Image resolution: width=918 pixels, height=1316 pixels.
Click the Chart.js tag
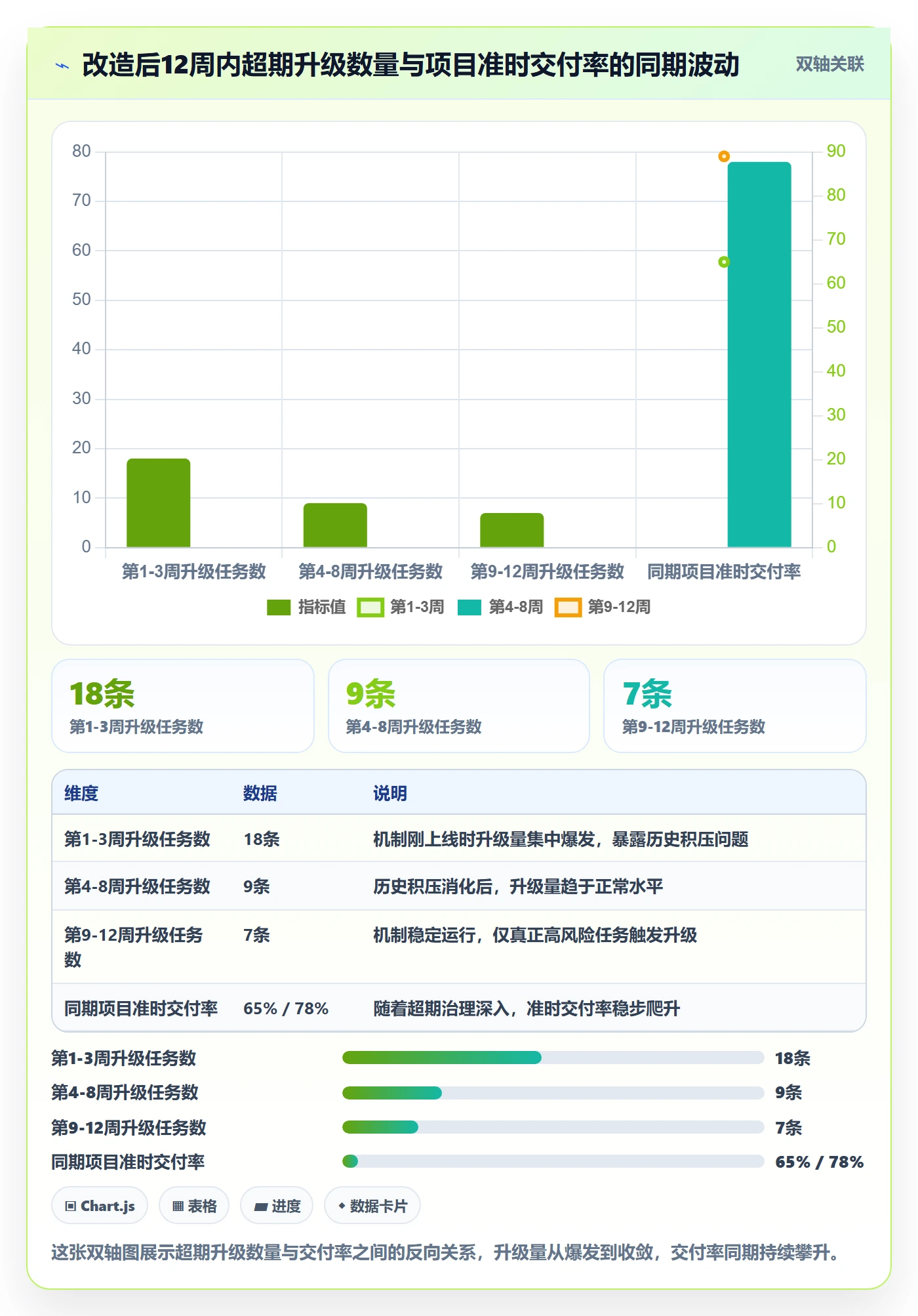(x=100, y=1206)
